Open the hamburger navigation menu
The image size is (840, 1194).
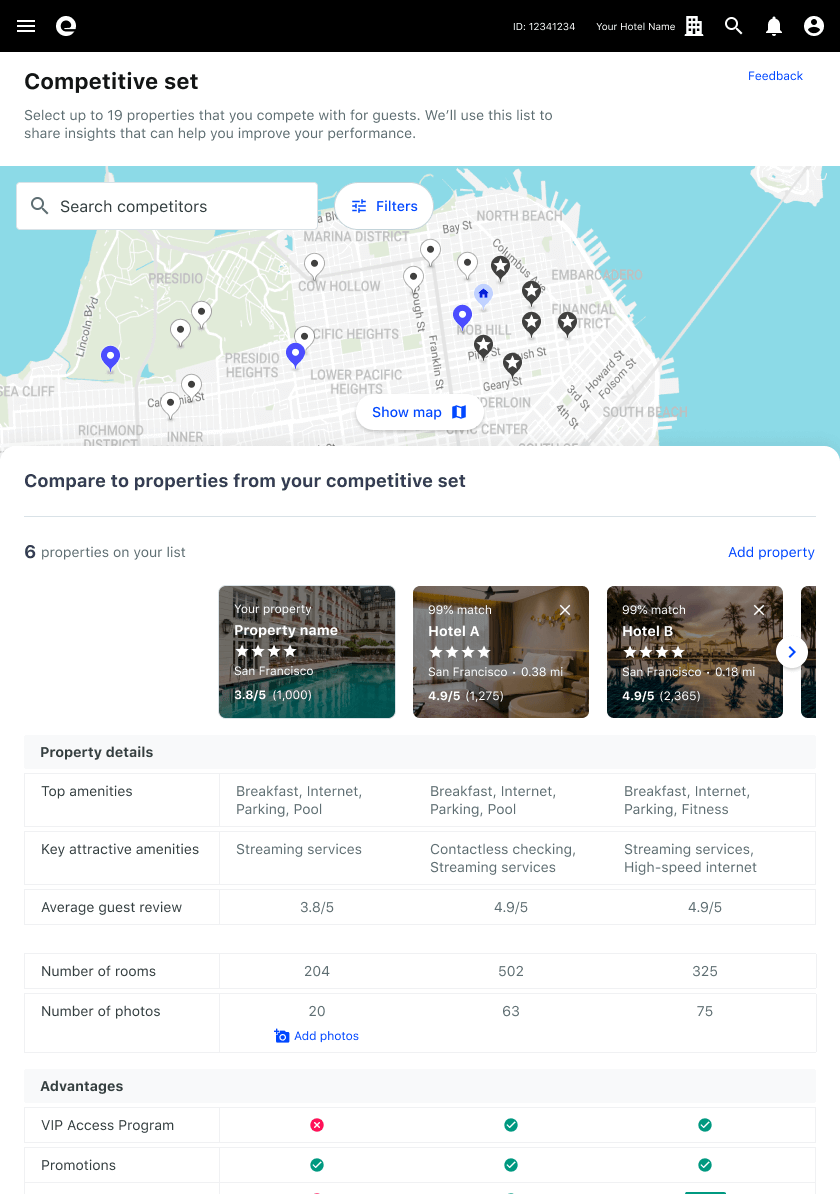pyautogui.click(x=26, y=26)
